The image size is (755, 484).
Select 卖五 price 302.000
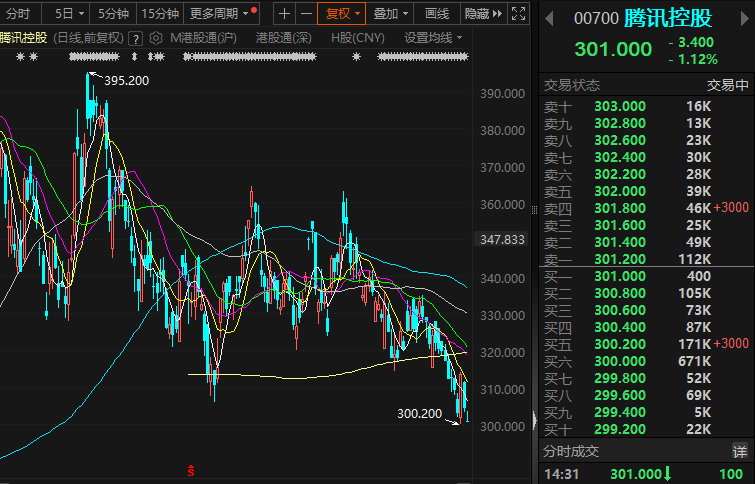620,191
